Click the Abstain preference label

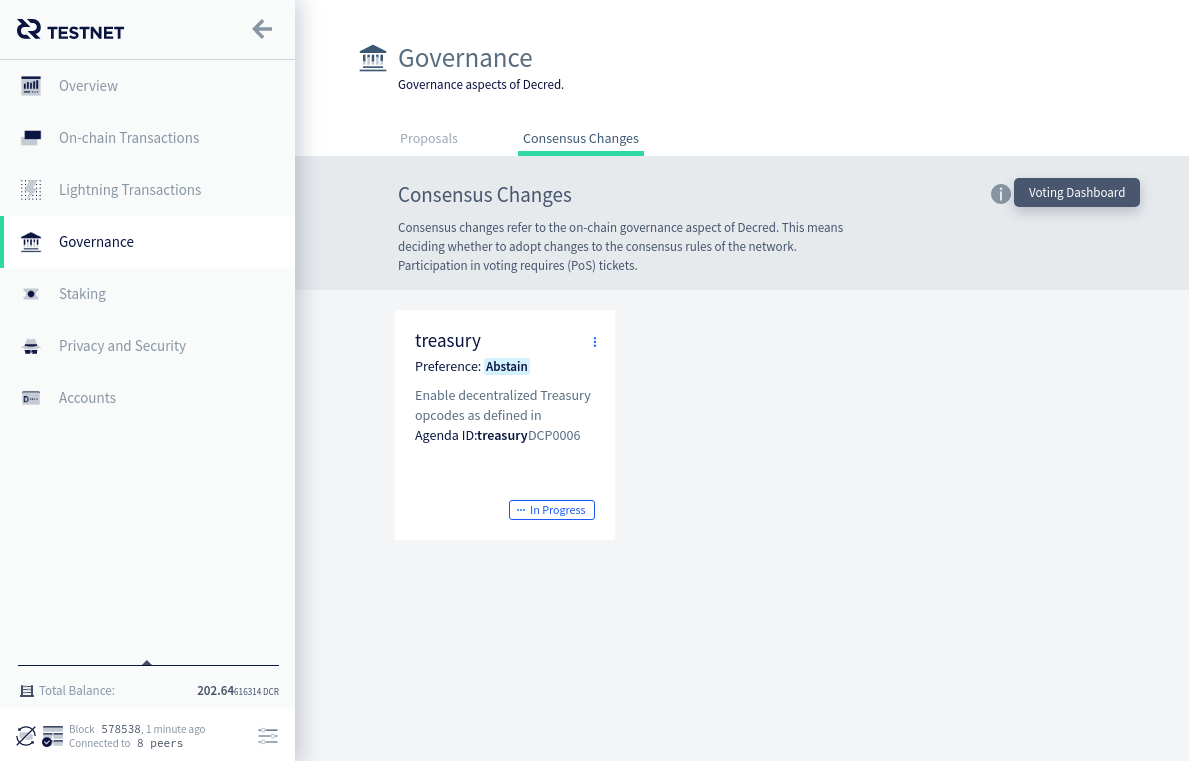click(507, 367)
